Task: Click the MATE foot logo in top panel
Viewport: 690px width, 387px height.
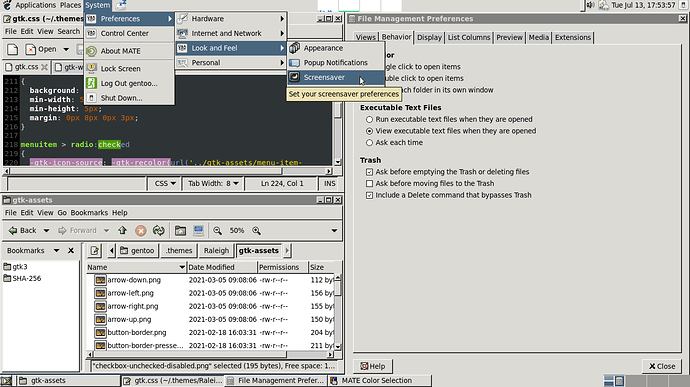Action: tap(7, 5)
